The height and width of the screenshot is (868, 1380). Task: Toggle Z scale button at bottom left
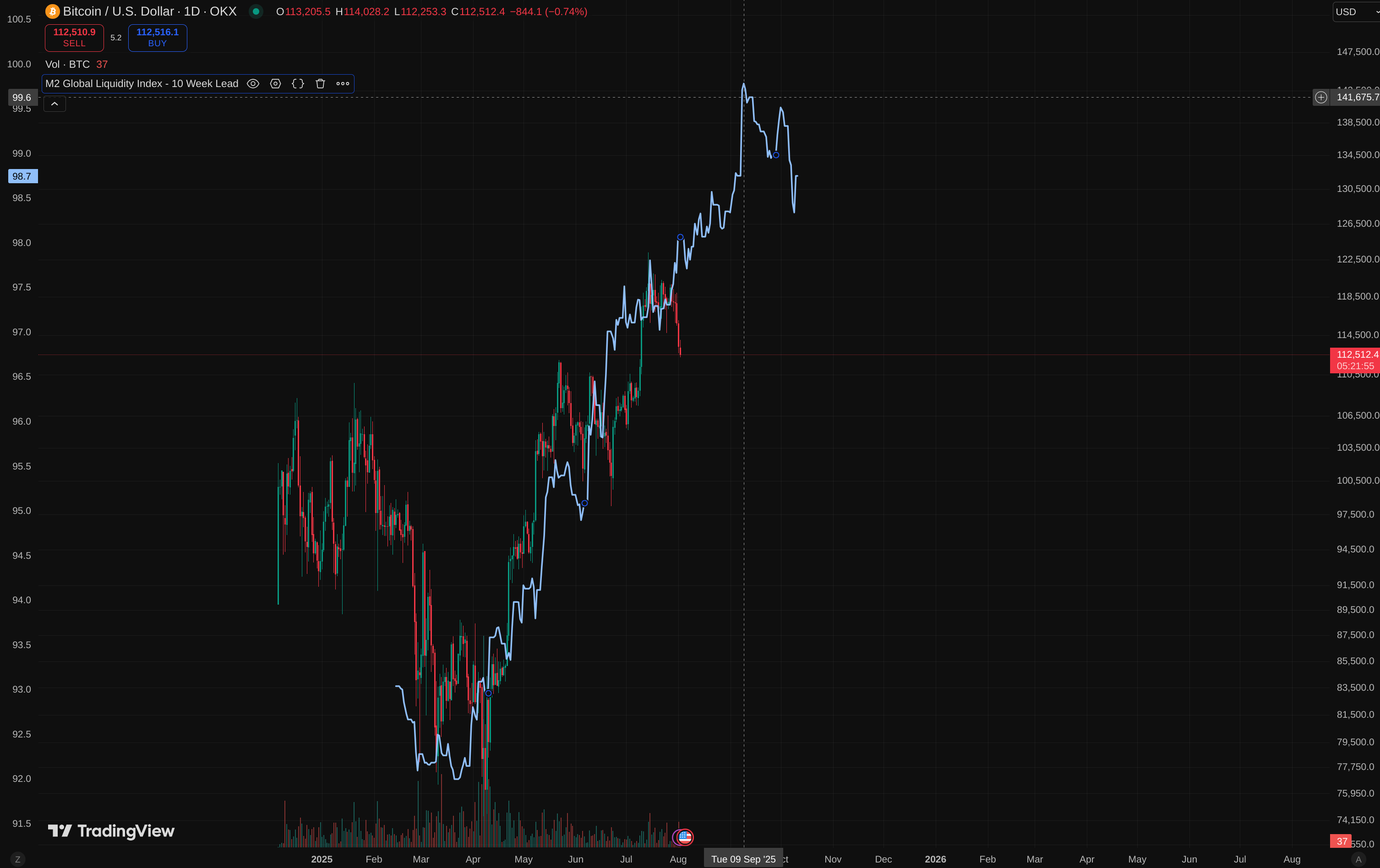click(x=18, y=859)
